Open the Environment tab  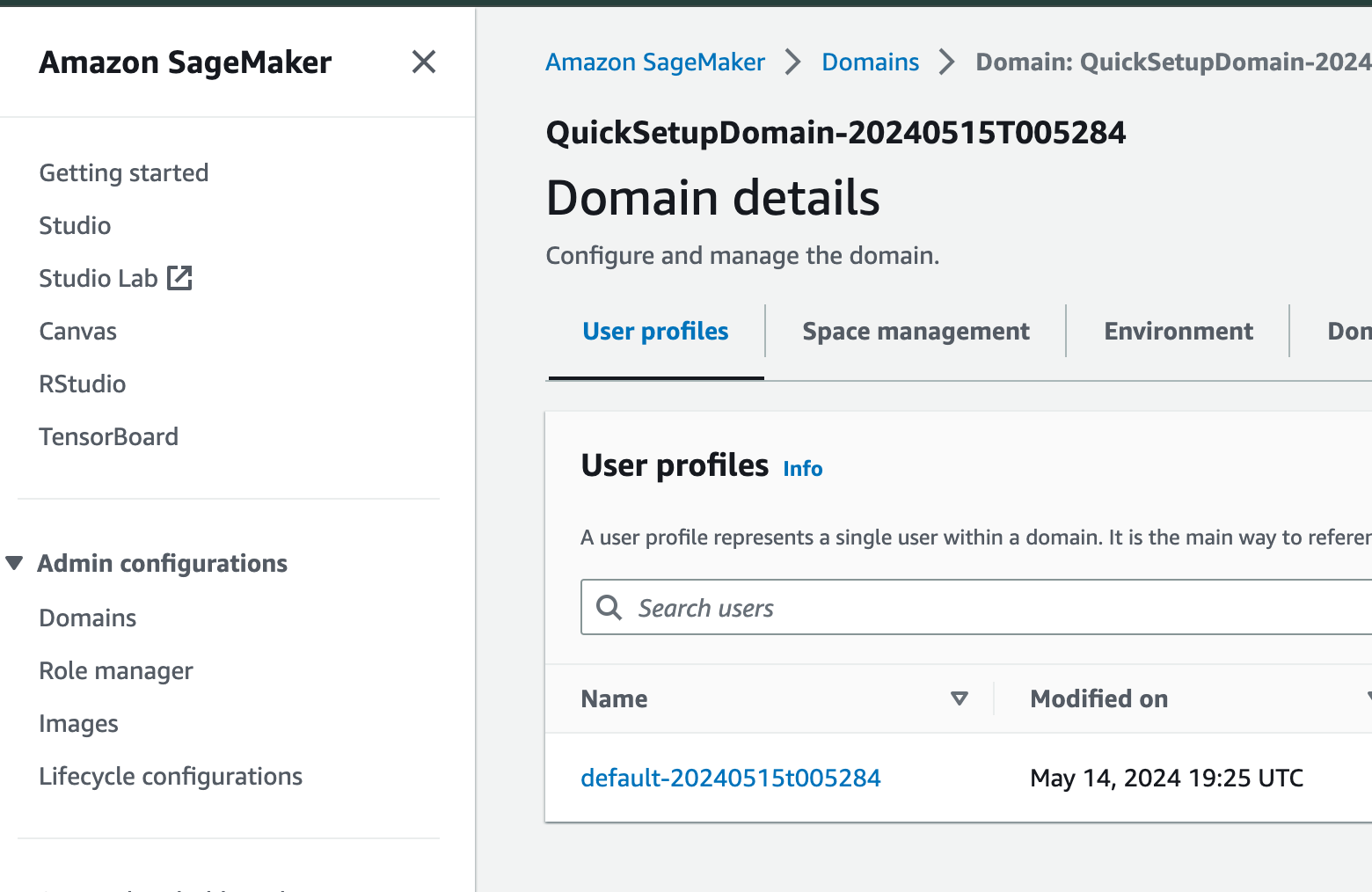[x=1179, y=332]
